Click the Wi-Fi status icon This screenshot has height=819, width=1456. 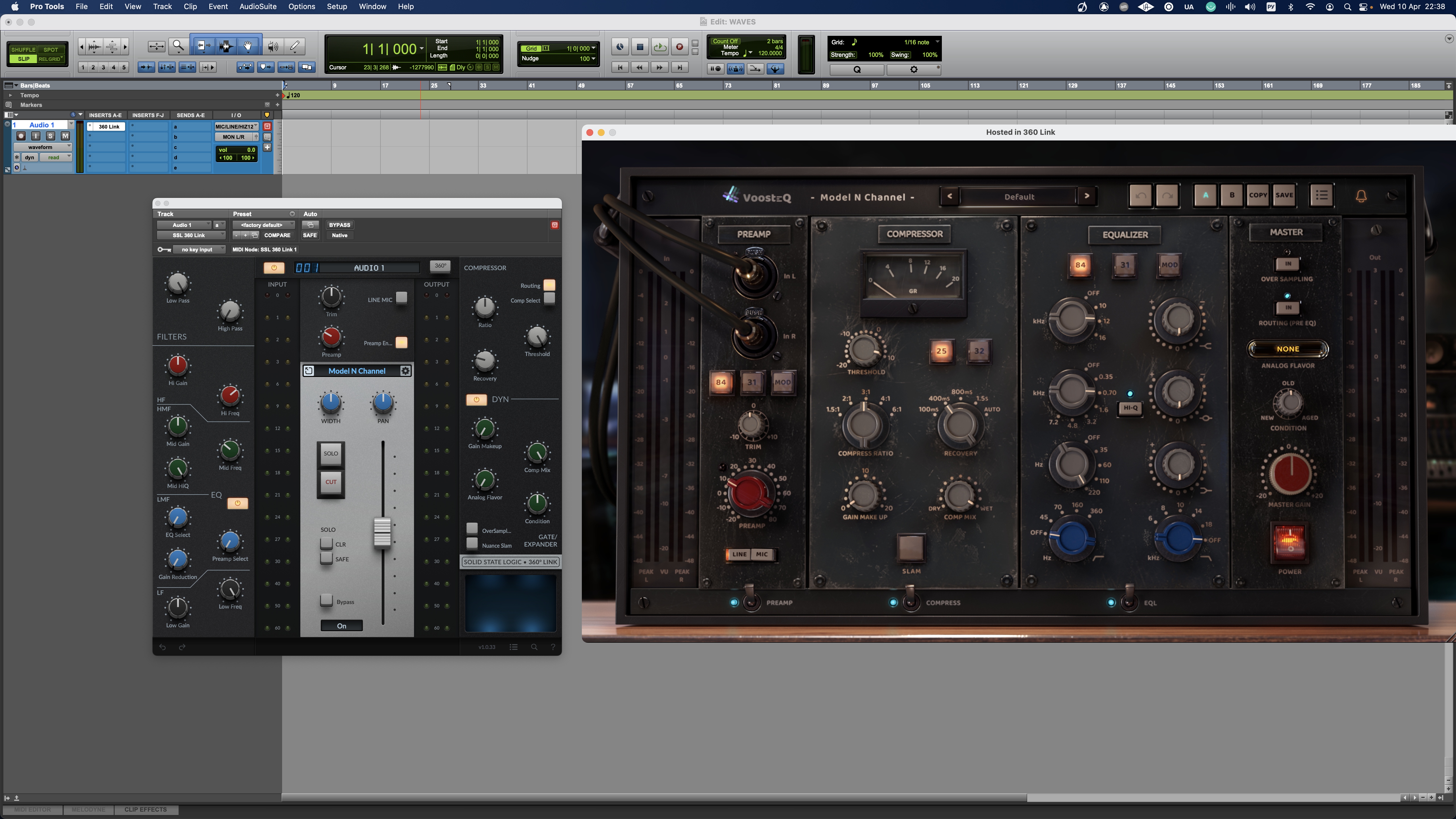click(x=1310, y=7)
